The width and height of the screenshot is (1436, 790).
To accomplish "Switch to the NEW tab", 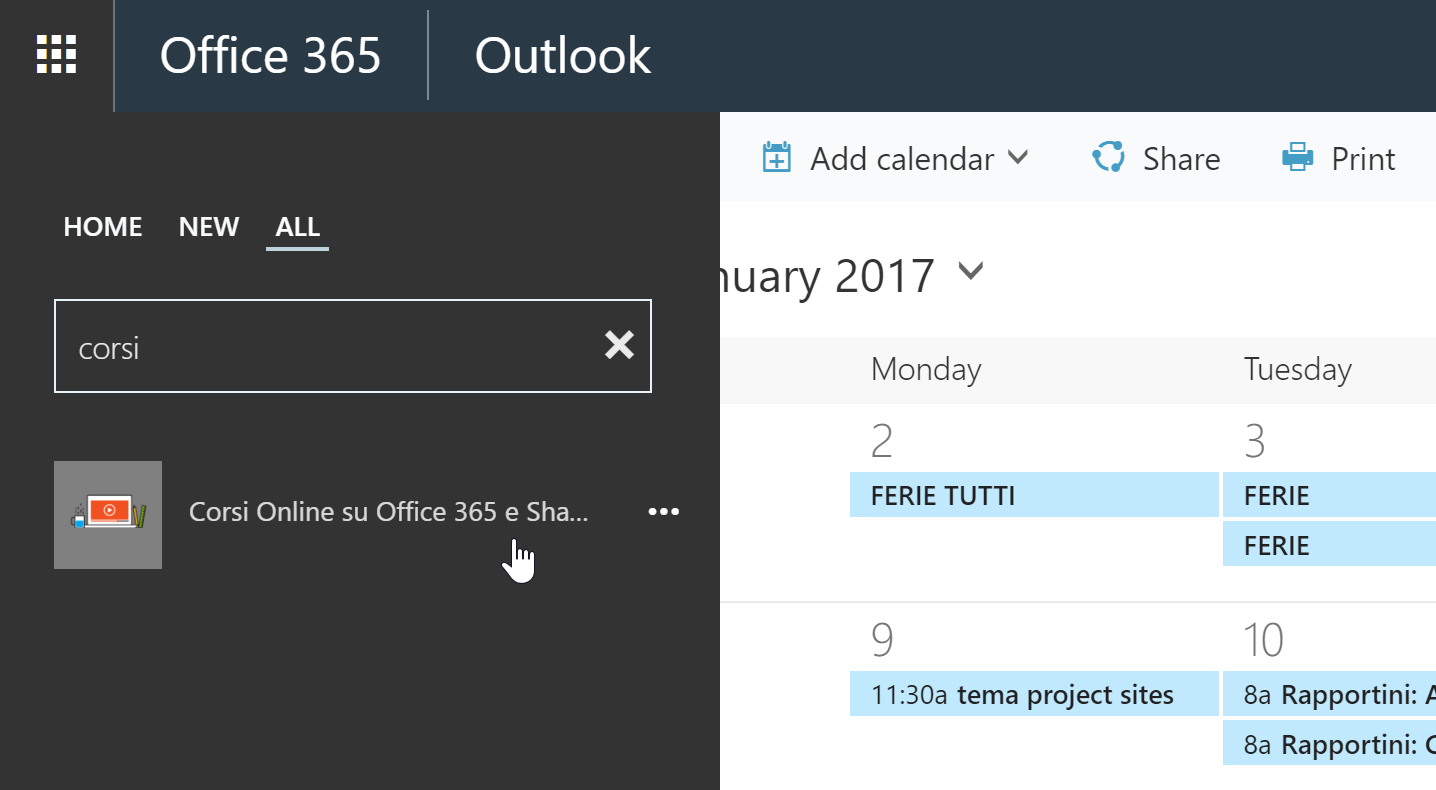I will pos(209,227).
